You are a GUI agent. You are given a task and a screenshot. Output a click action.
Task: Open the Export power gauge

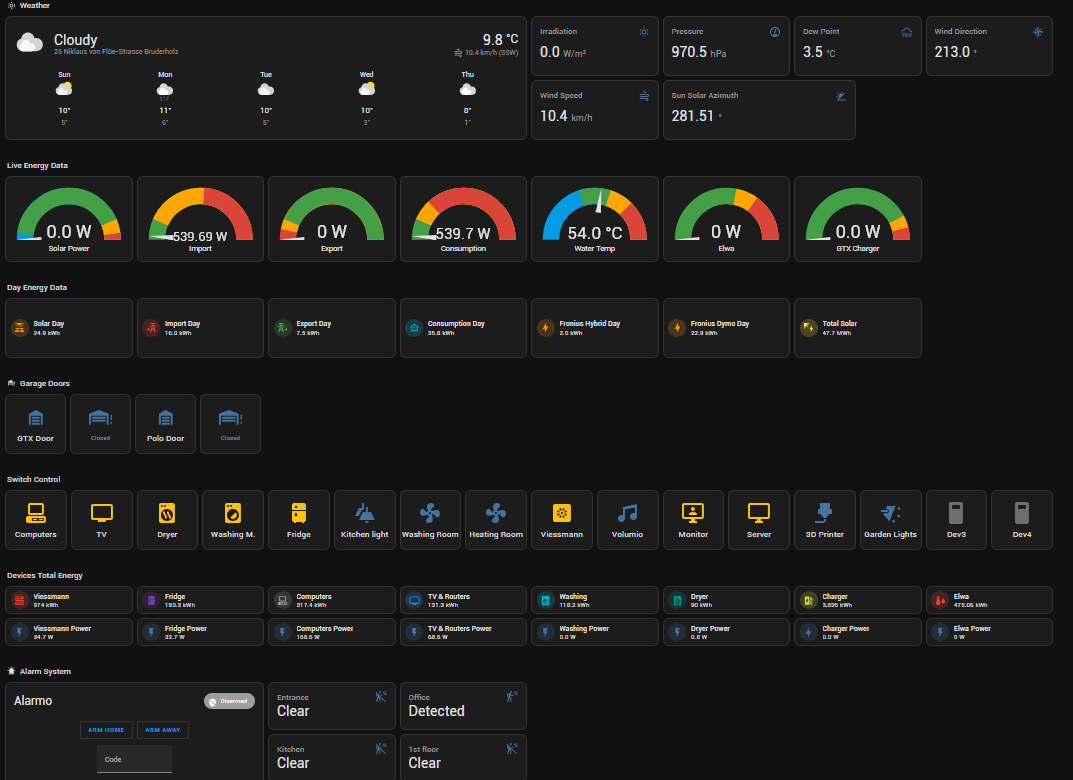point(332,219)
